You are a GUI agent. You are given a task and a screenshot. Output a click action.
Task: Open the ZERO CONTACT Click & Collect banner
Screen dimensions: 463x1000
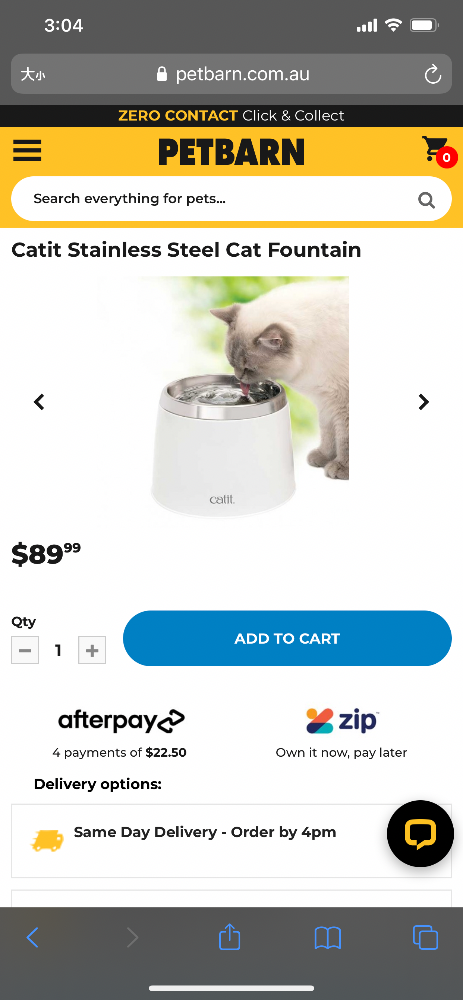[232, 116]
